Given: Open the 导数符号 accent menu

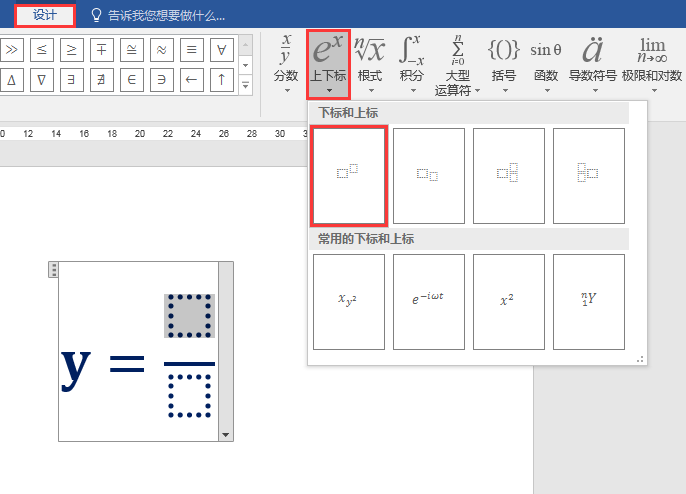Looking at the screenshot, I should [x=593, y=64].
